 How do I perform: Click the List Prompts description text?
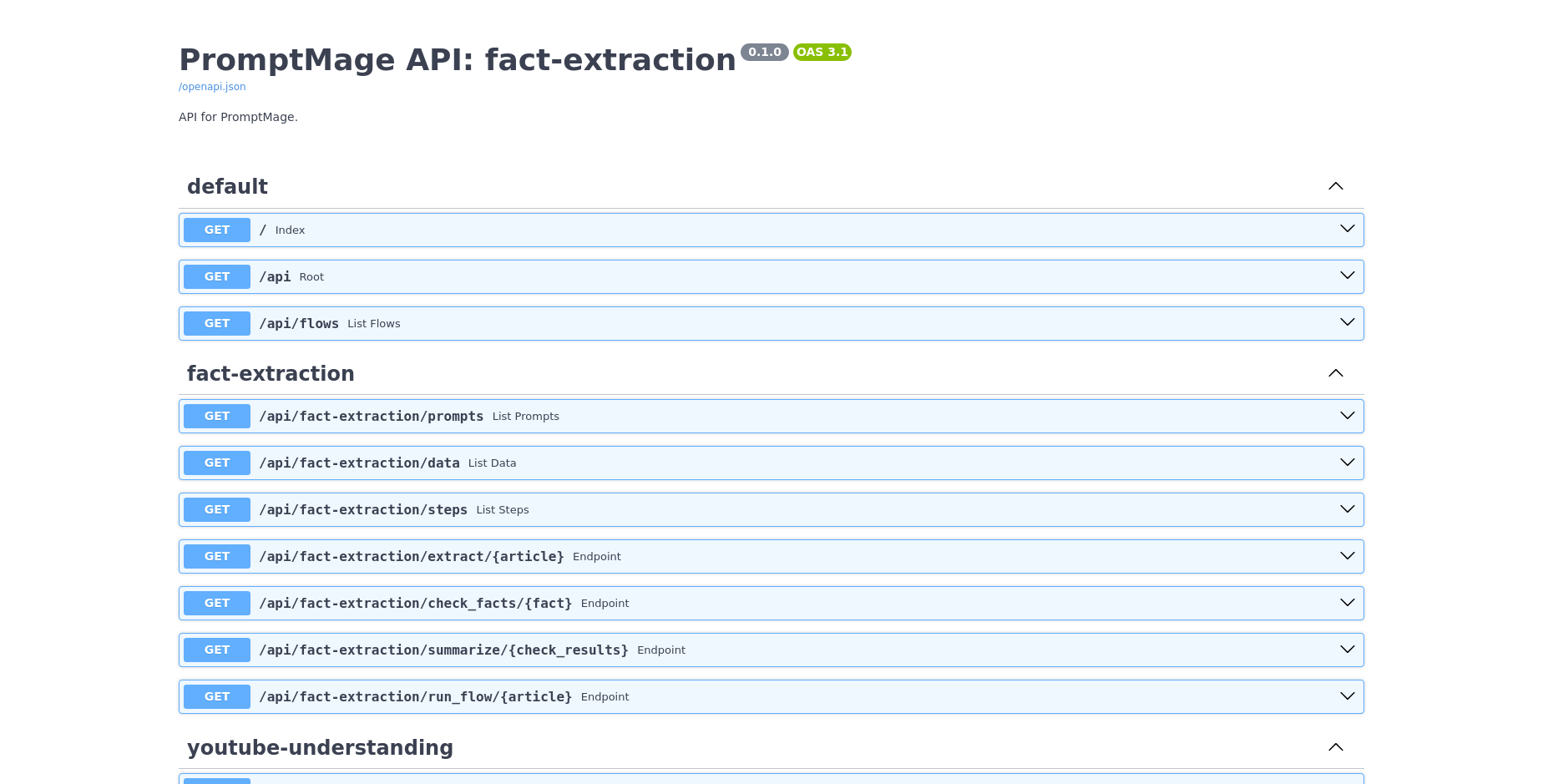(x=526, y=417)
